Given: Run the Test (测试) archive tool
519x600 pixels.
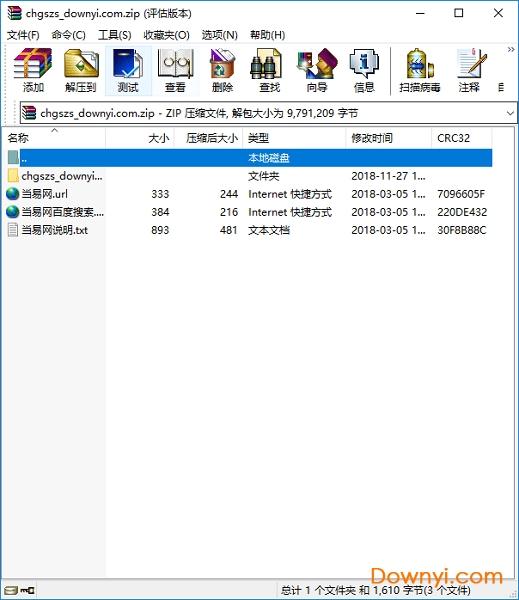Looking at the screenshot, I should 128,70.
